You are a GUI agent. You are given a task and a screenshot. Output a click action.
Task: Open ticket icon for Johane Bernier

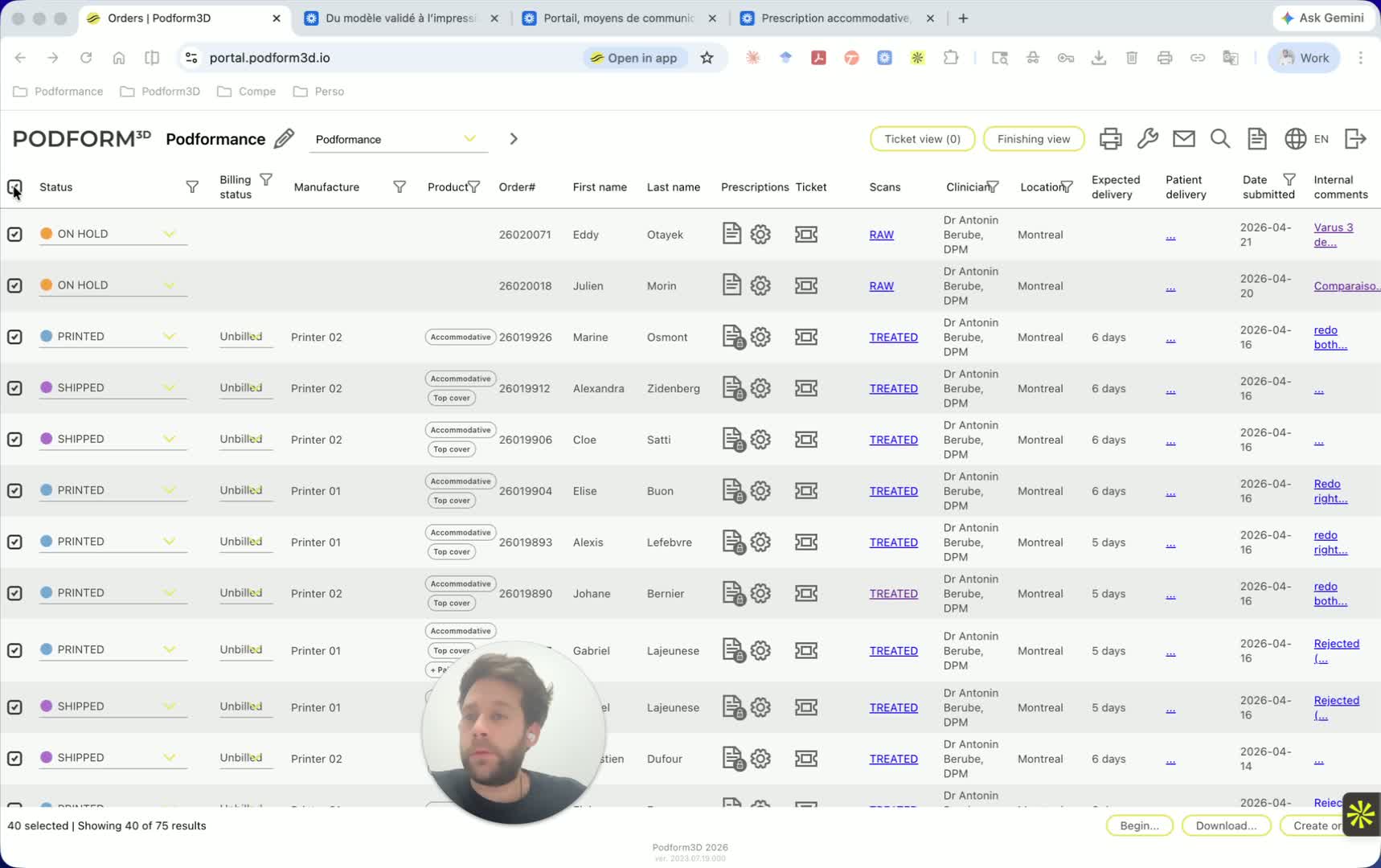click(806, 593)
